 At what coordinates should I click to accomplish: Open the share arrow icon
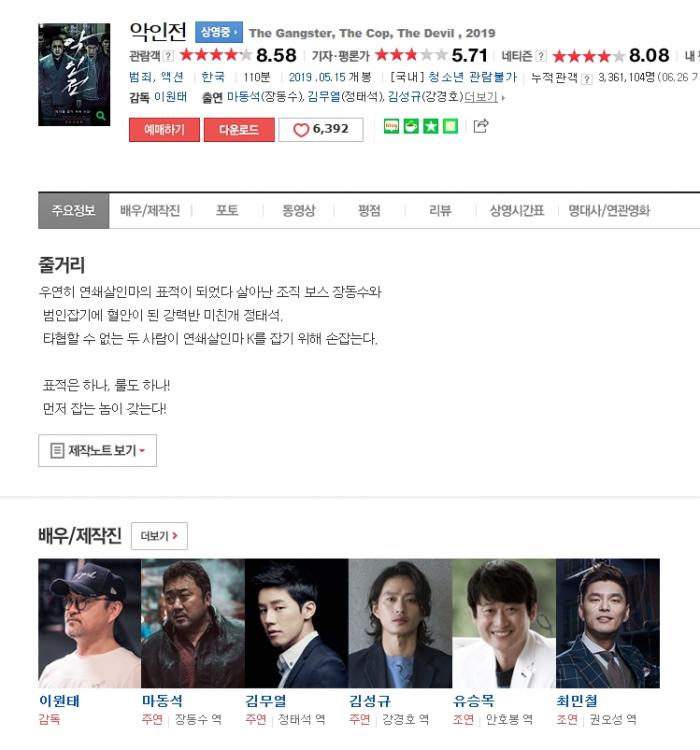point(480,126)
